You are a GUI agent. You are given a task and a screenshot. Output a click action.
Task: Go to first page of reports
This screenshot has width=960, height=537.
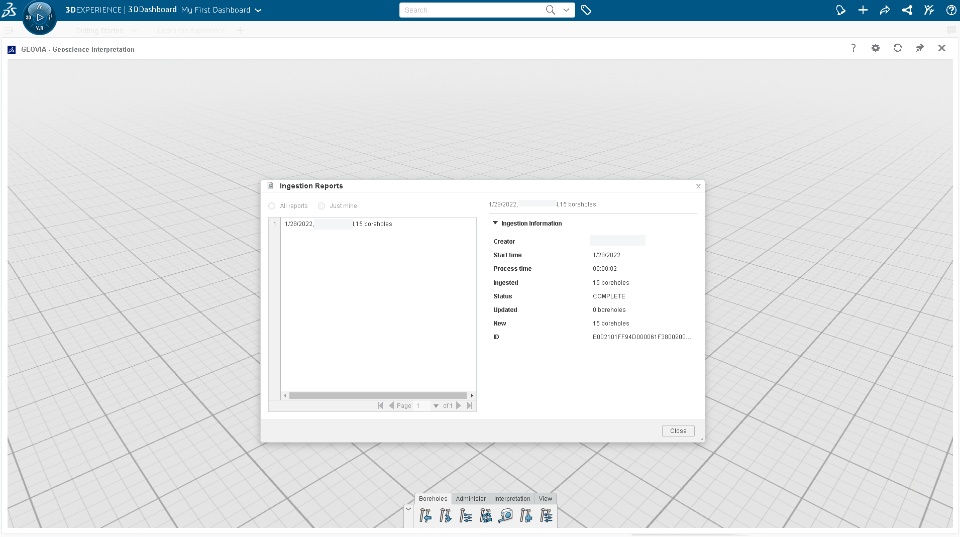(x=380, y=405)
